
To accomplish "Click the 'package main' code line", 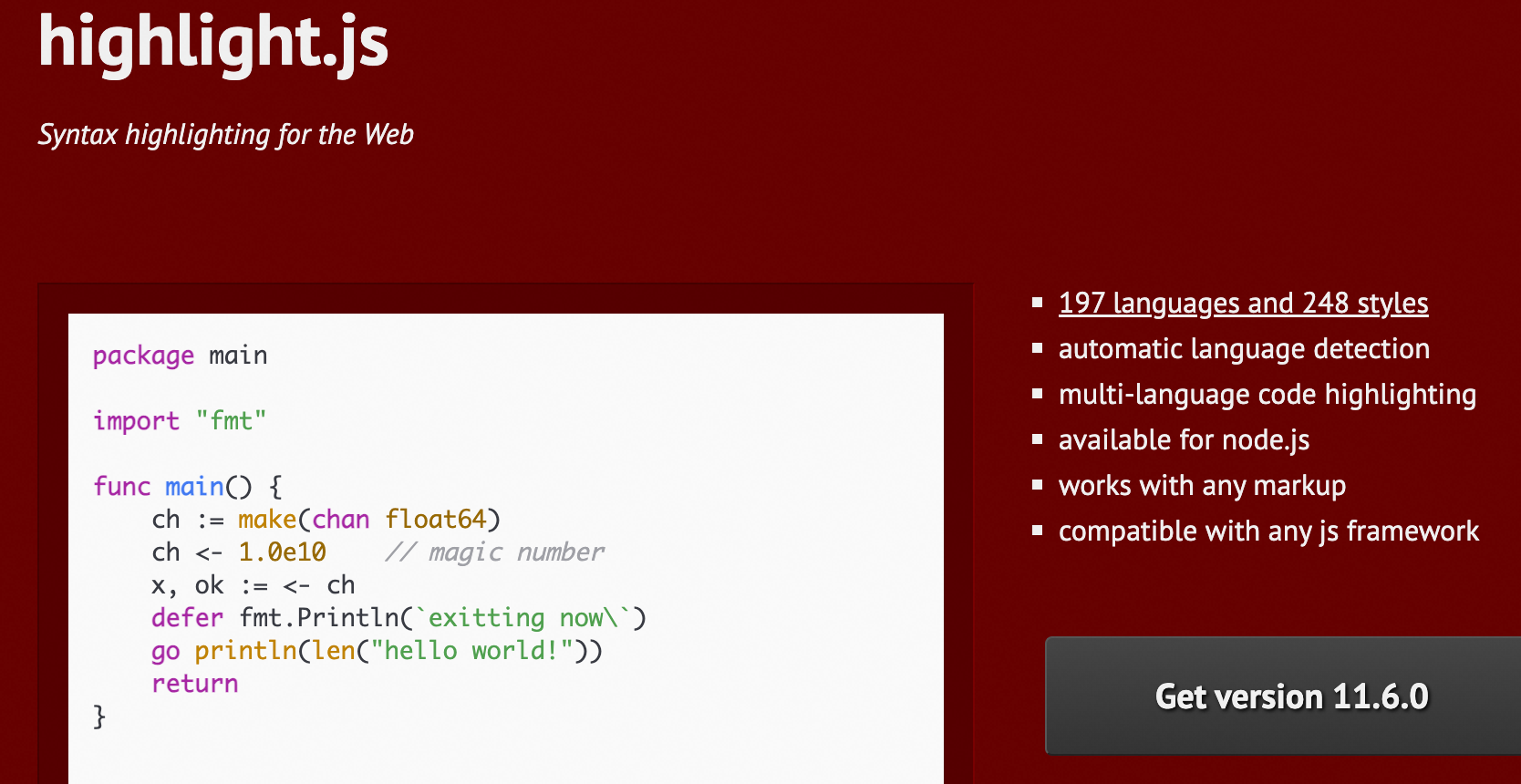I will pos(181,356).
